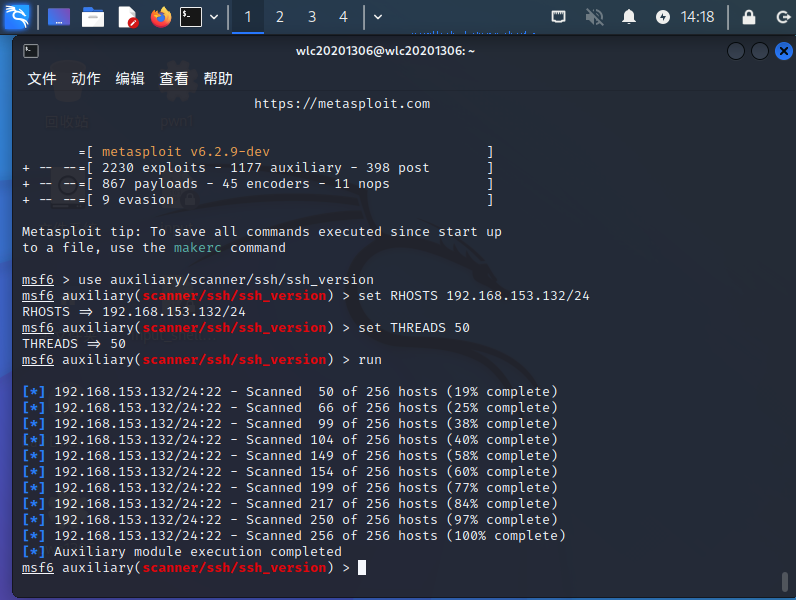
Task: Open the terminal emulator launcher
Action: 191,17
